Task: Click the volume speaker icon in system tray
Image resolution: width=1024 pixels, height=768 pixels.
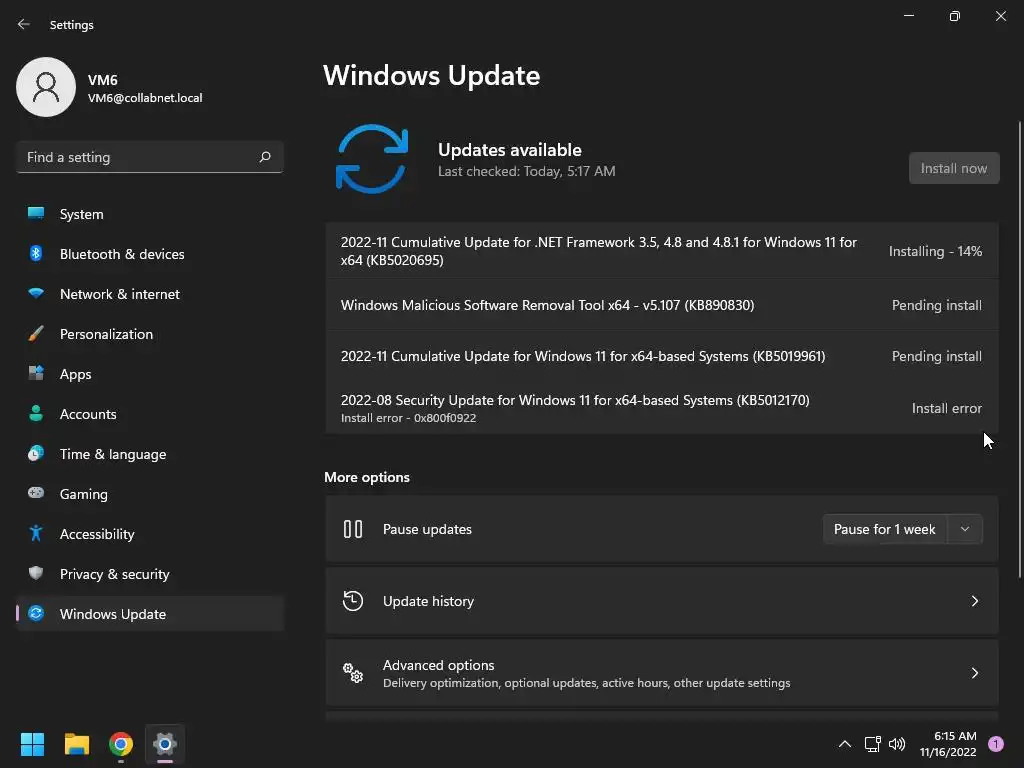Action: coord(897,744)
